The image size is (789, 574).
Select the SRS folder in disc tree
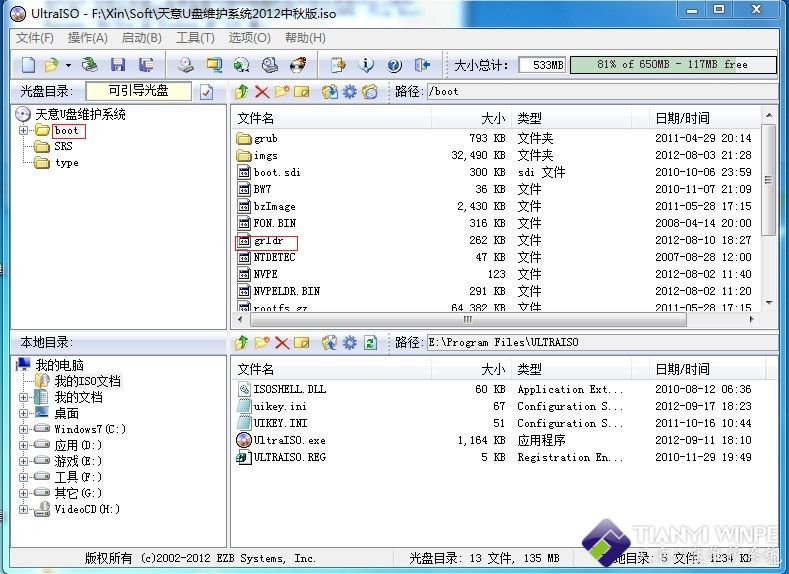pos(63,146)
